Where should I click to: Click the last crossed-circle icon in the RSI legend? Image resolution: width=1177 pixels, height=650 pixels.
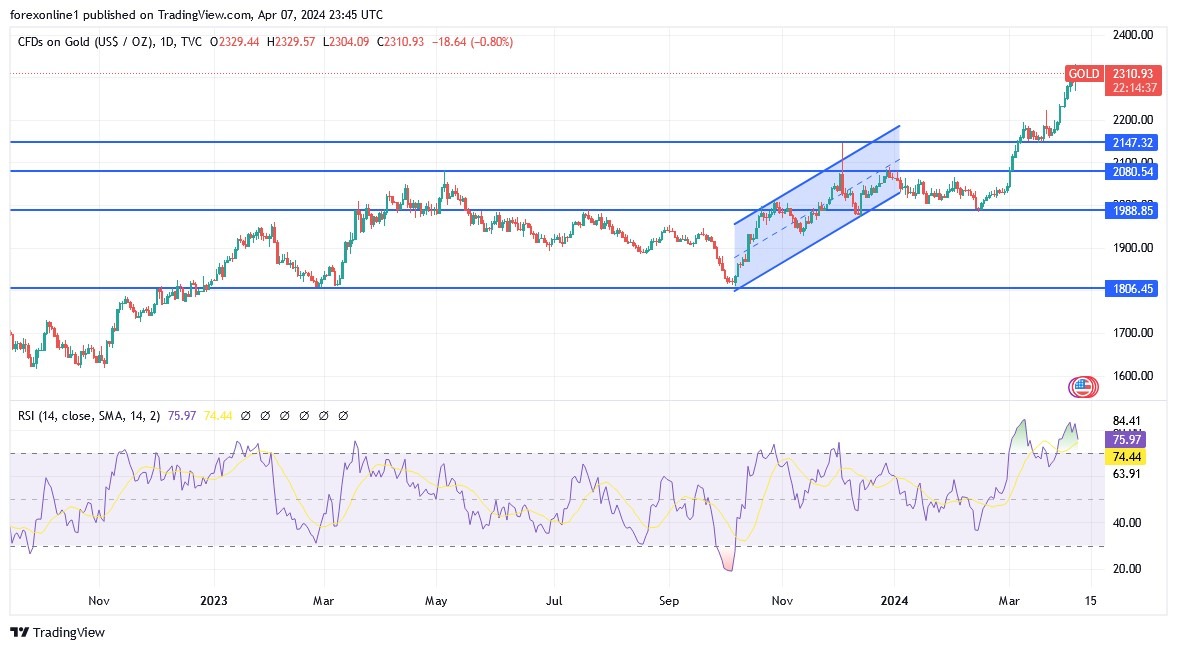coord(342,415)
